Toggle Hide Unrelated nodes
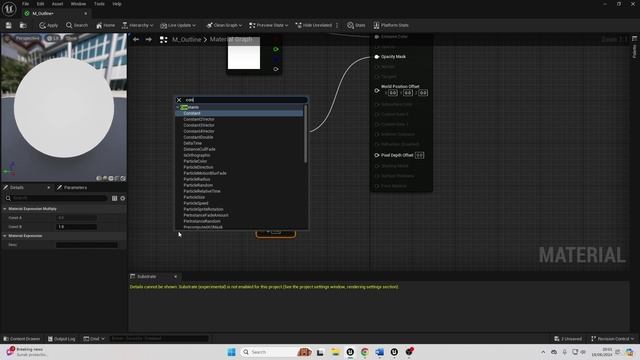Screen dimensions: 640x360 point(313,25)
